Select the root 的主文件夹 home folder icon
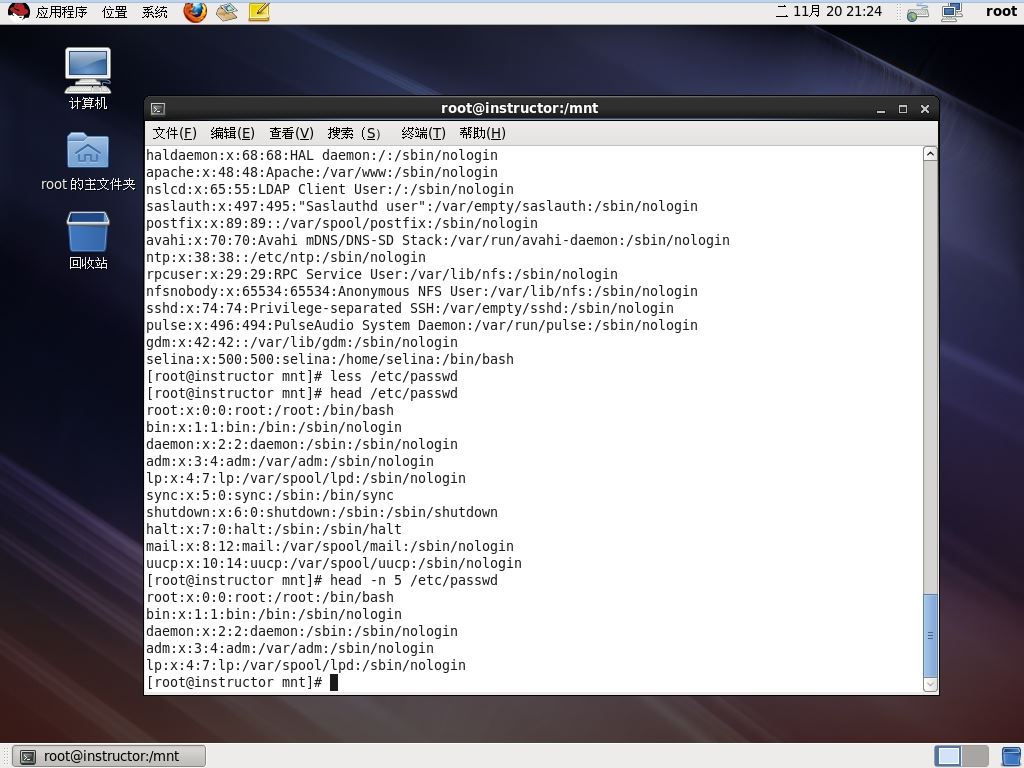 (x=88, y=161)
